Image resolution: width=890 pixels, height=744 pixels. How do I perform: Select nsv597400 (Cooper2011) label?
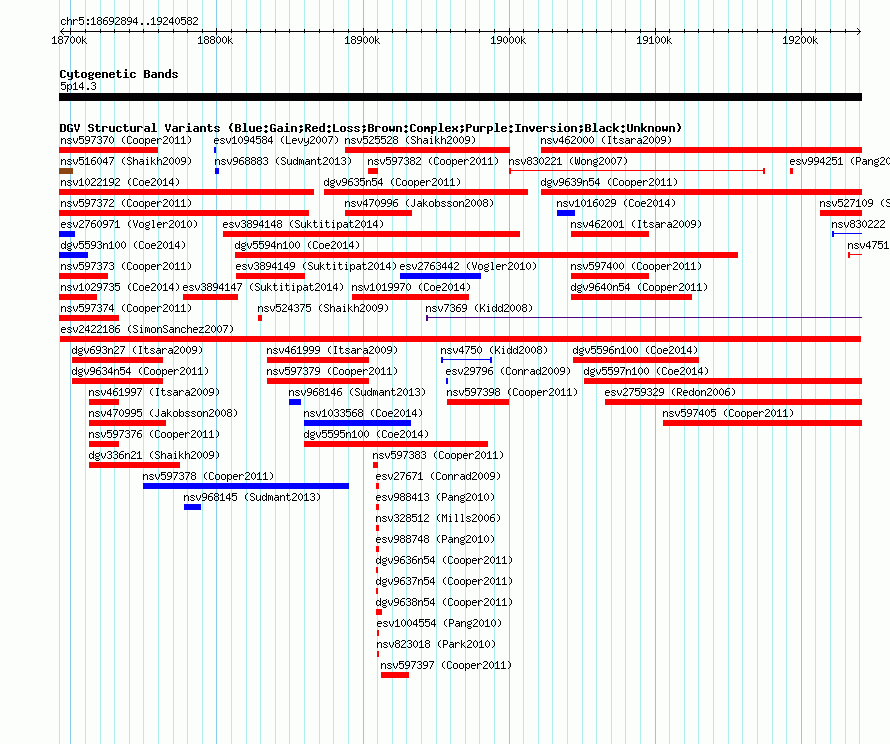[636, 266]
